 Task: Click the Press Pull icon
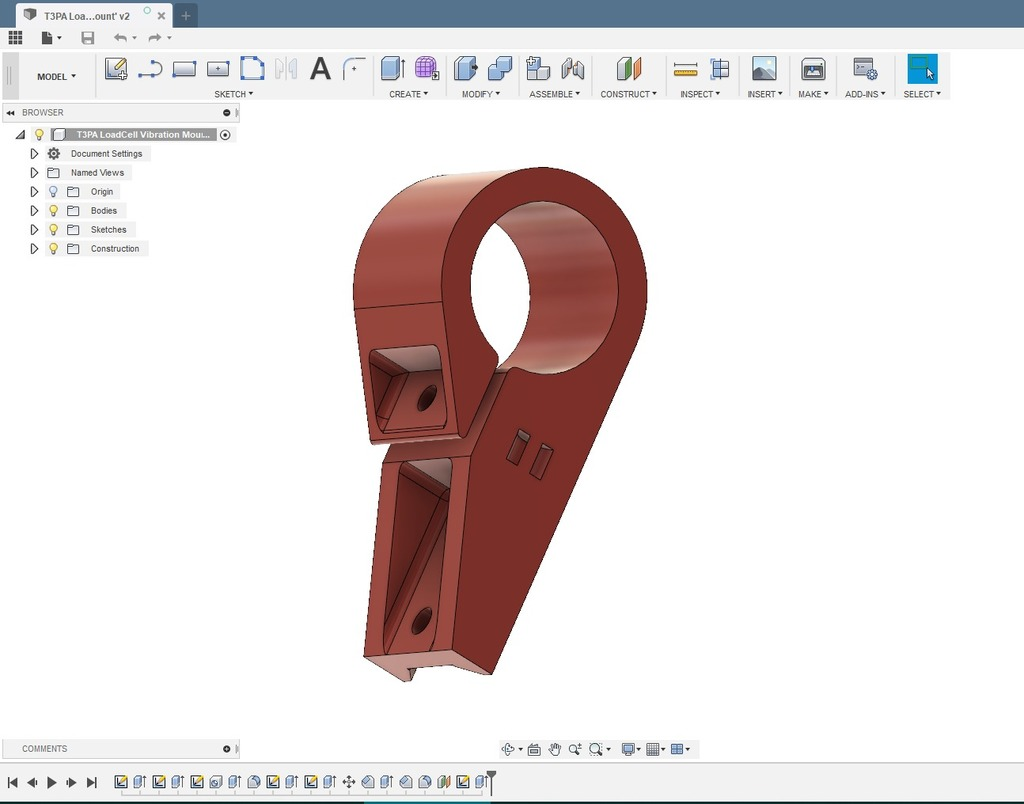465,69
